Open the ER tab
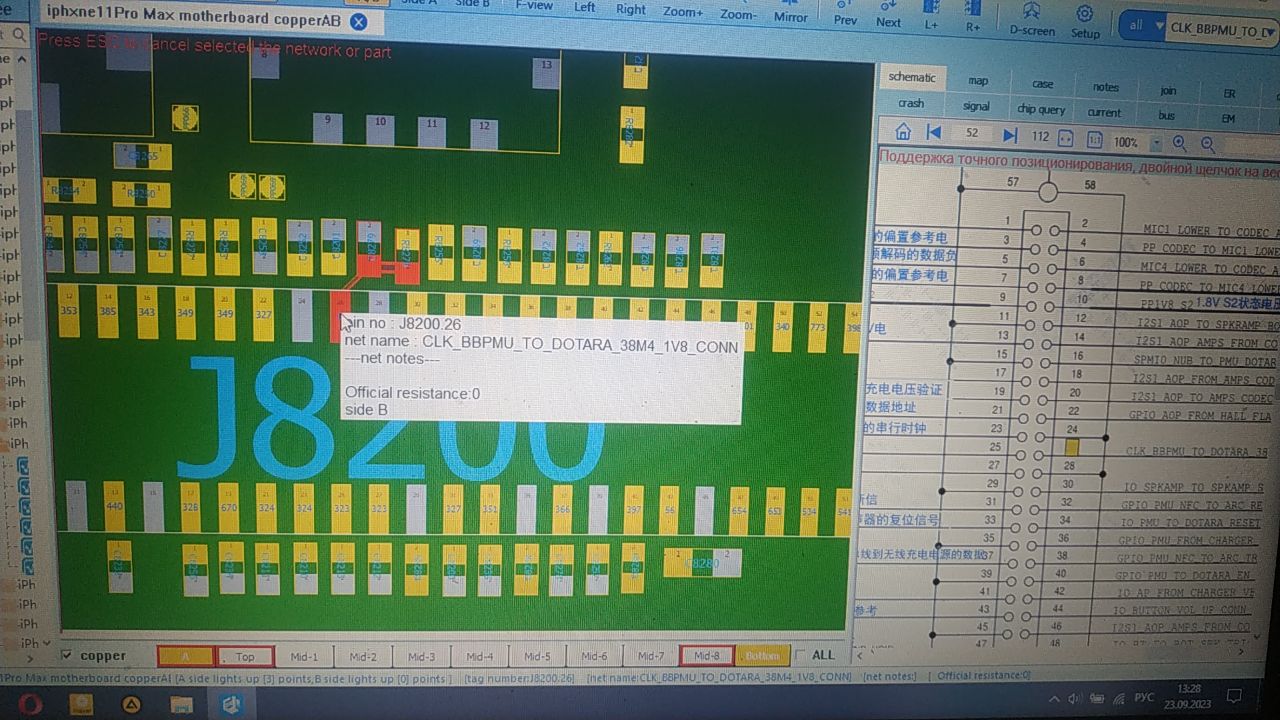Viewport: 1280px width, 720px height. click(x=1229, y=93)
